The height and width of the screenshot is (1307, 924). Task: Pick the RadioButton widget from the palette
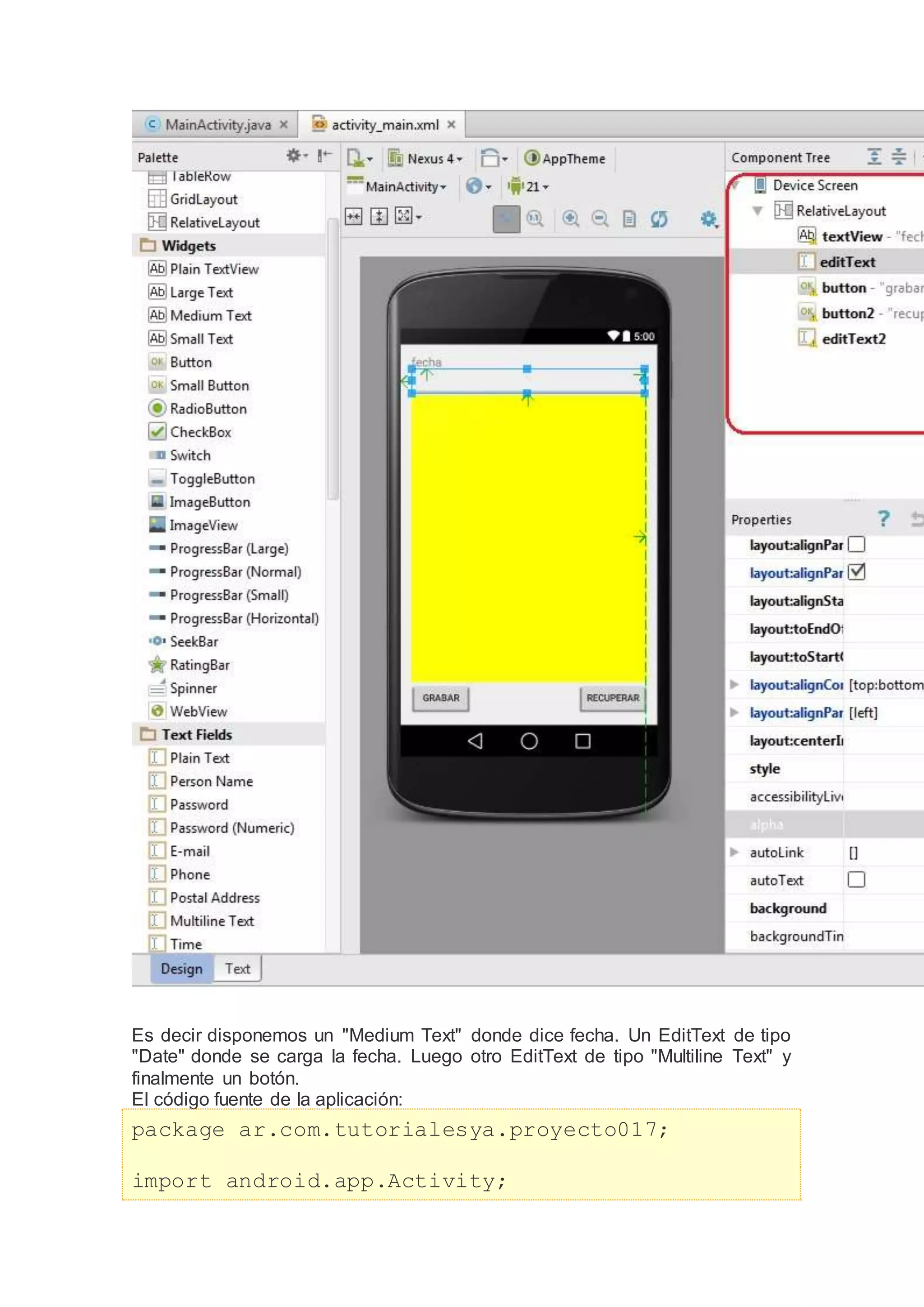[x=198, y=408]
